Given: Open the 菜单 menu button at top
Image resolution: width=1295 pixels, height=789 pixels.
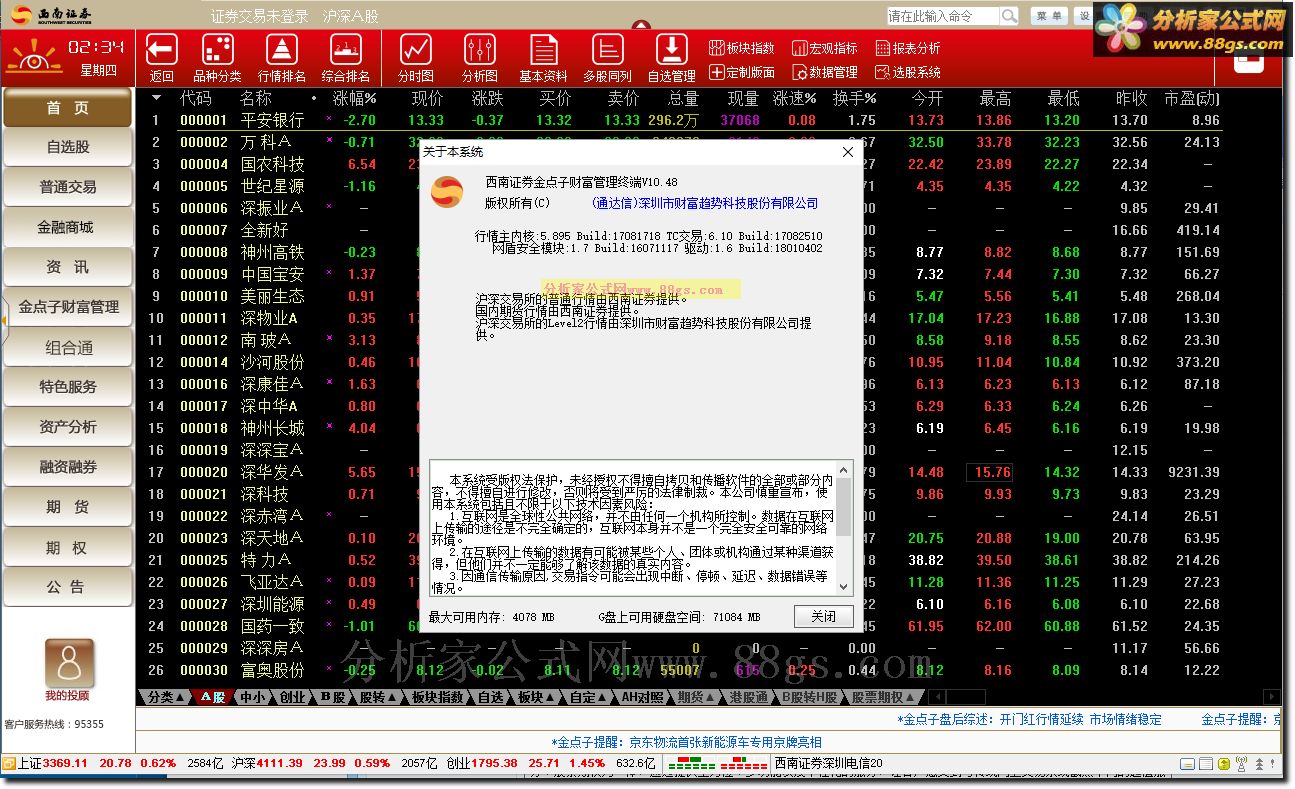Looking at the screenshot, I should [x=1050, y=16].
